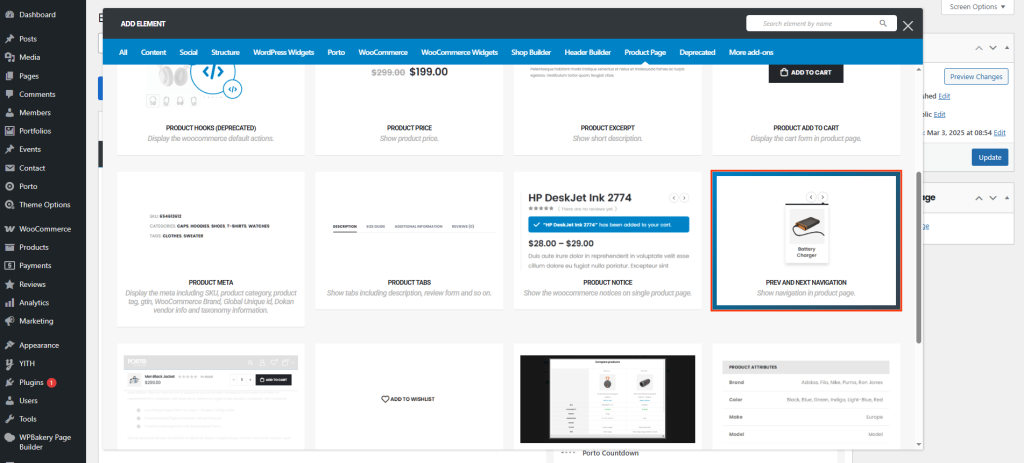Click the Marketing megaphone icon
The height and width of the screenshot is (463, 1024).
coord(8,321)
